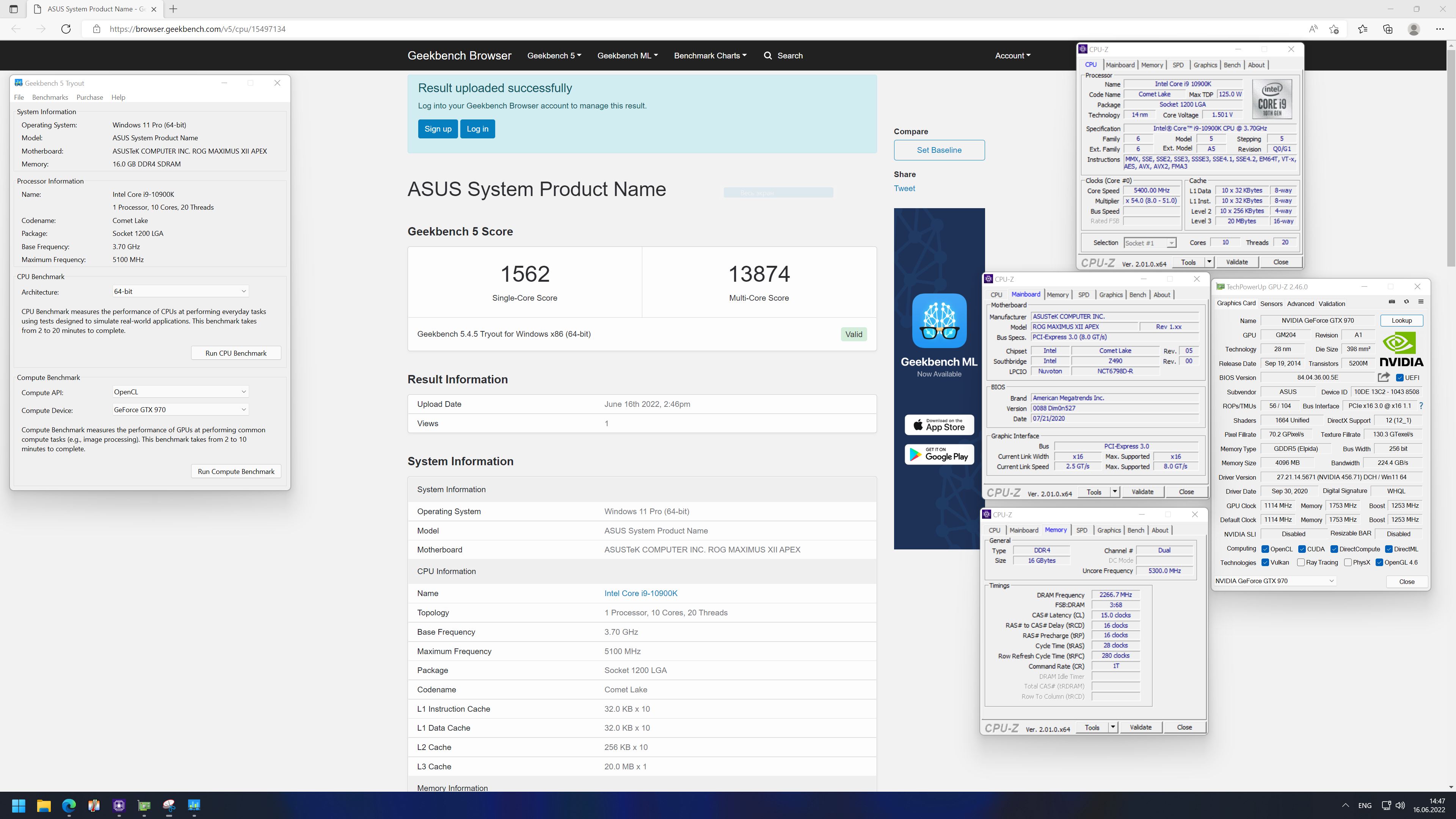Screen dimensions: 1456x819
Task: Toggle the CUDA checkbox in GPU-Z
Action: pyautogui.click(x=1302, y=549)
